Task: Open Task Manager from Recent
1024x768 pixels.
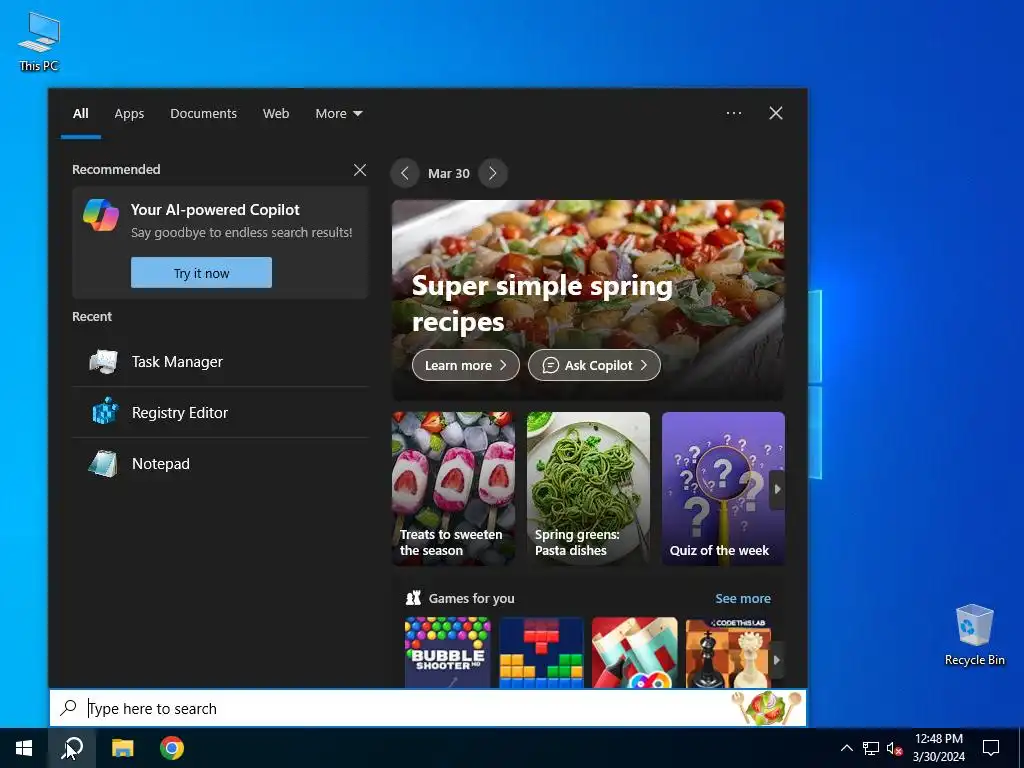Action: tap(221, 361)
